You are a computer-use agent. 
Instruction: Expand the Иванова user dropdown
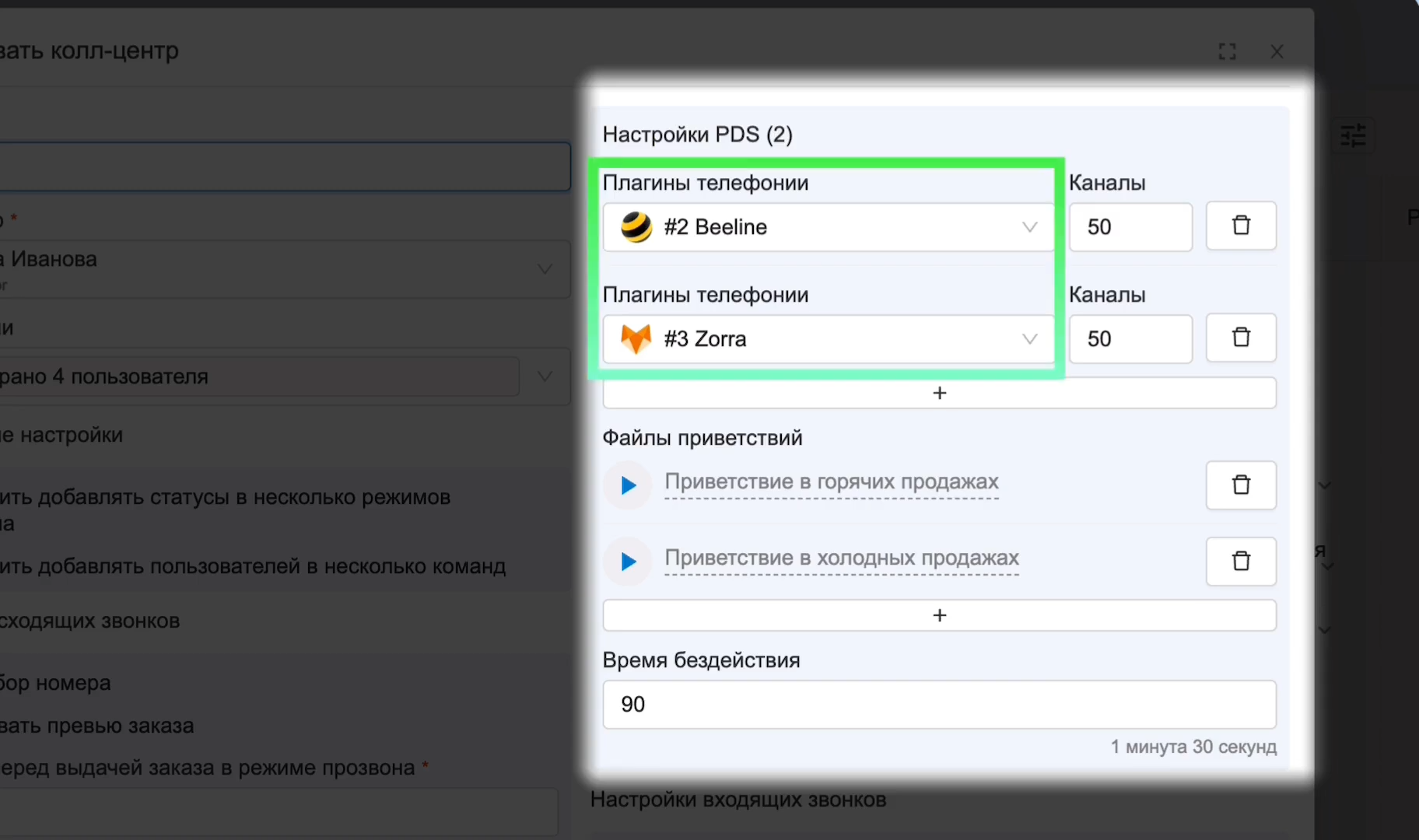coord(285,269)
